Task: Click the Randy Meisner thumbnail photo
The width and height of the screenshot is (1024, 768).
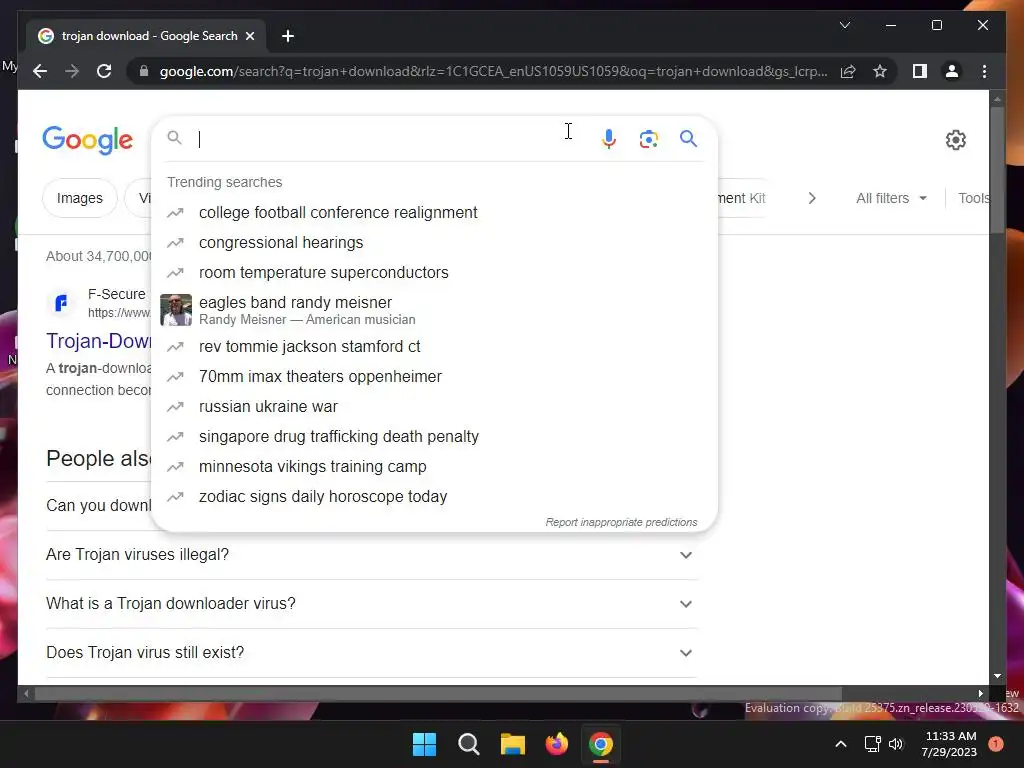Action: [176, 310]
